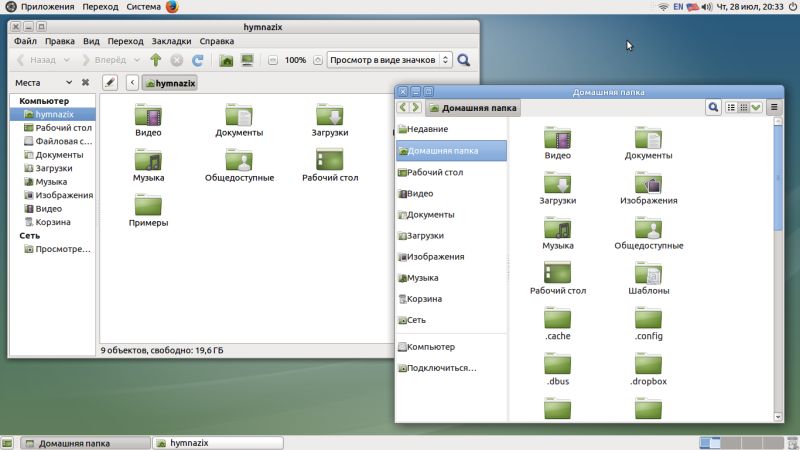
Task: Go back in Домашняя папка window
Action: pyautogui.click(x=403, y=107)
